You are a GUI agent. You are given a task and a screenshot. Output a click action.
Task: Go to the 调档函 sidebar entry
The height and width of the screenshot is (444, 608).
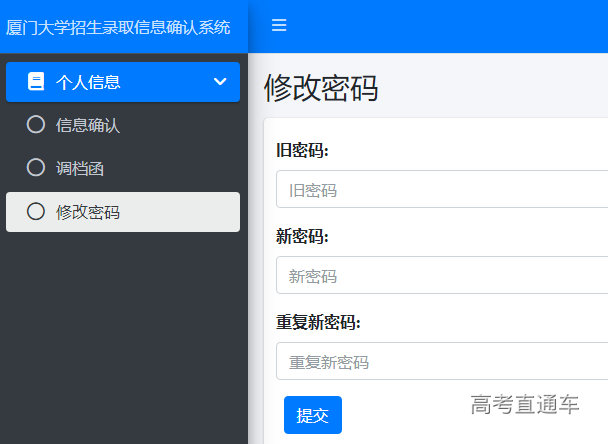[80, 168]
